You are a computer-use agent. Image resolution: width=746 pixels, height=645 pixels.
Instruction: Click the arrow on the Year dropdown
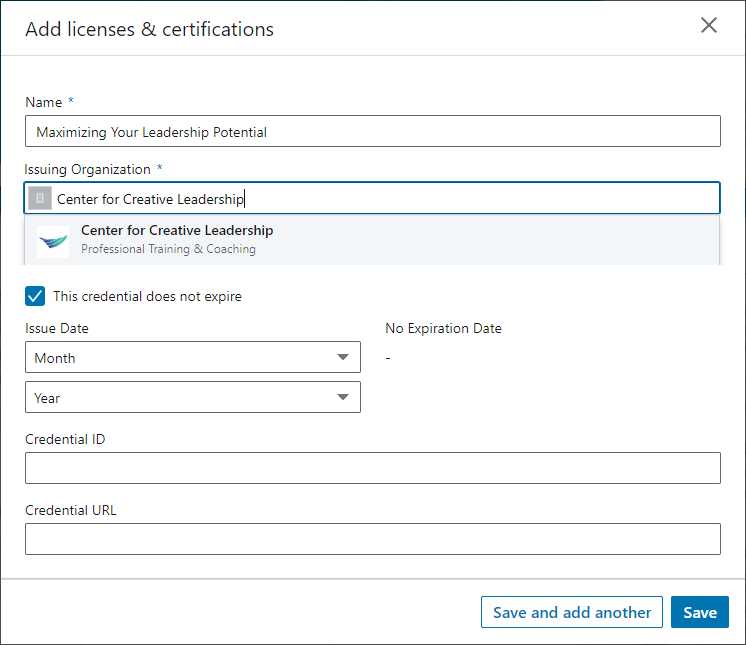[343, 397]
